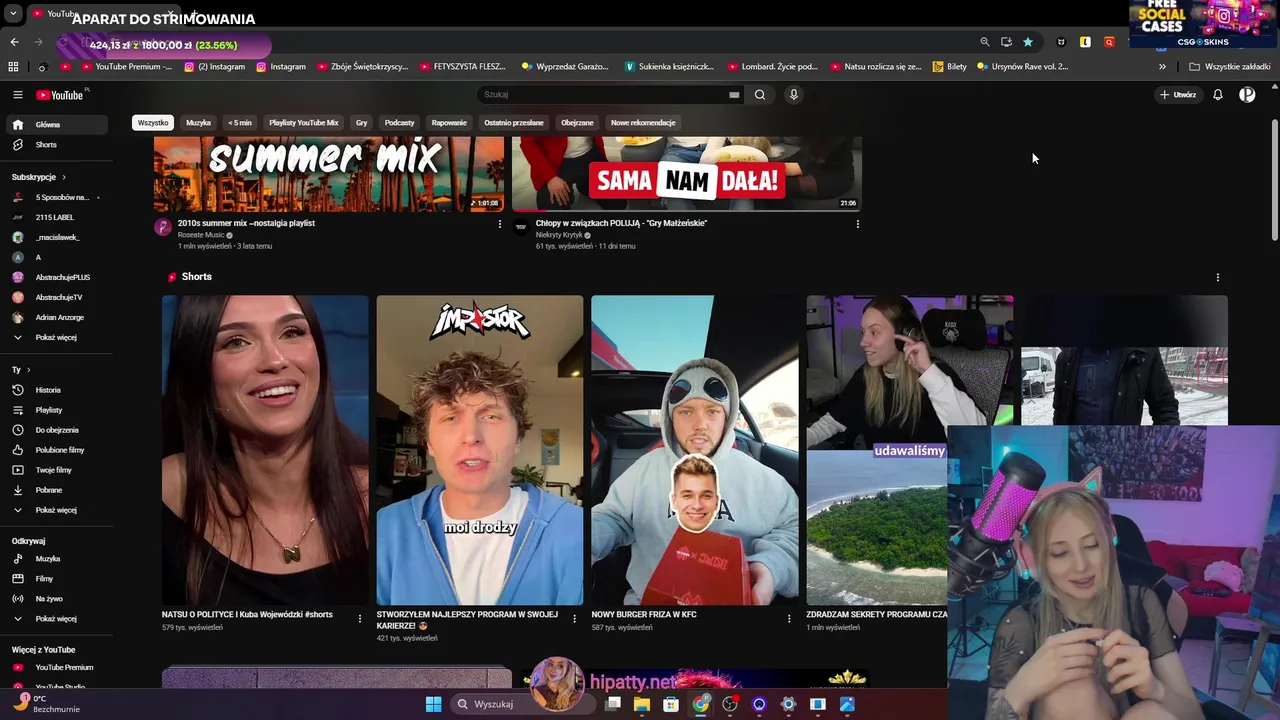The image size is (1280, 720).
Task: Open (2) Instagram bookmark
Action: [x=214, y=67]
